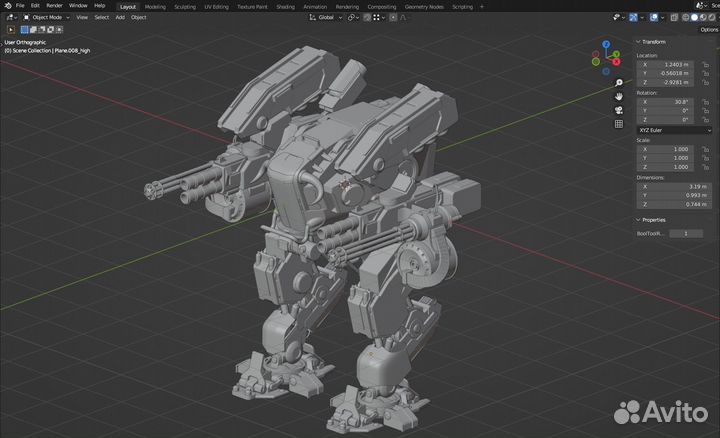
Task: Open snapping options dropdown arrow
Action: [383, 17]
